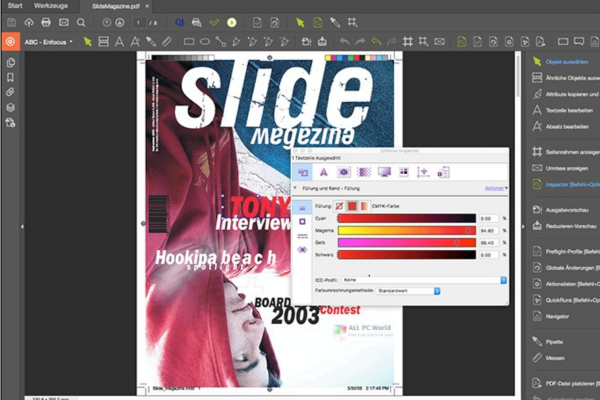Image resolution: width=600 pixels, height=400 pixels.
Task: Click Ausgabevorschau in tools pane
Action: point(567,210)
